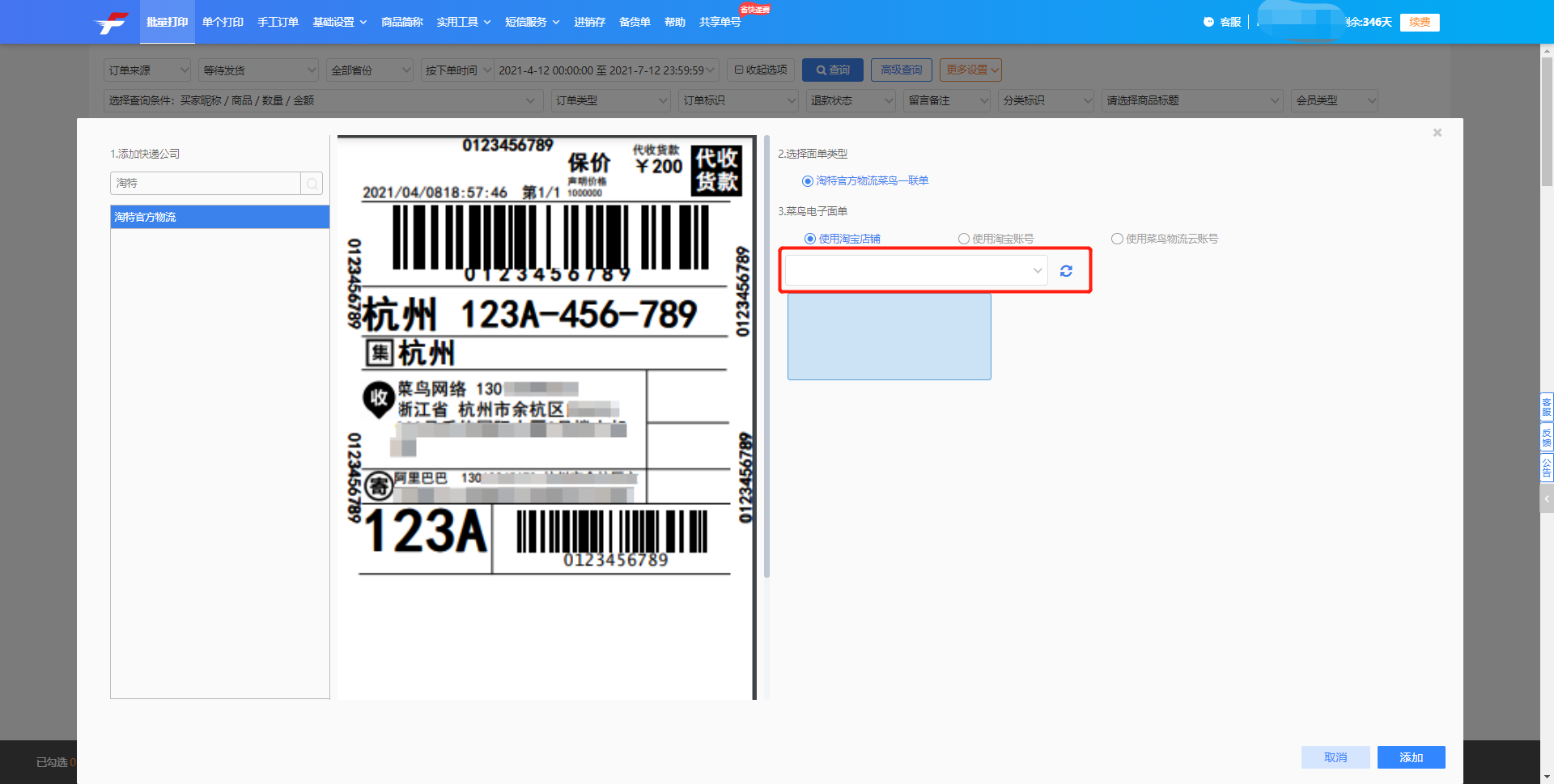Expand the 基础设置 menu

click(339, 22)
